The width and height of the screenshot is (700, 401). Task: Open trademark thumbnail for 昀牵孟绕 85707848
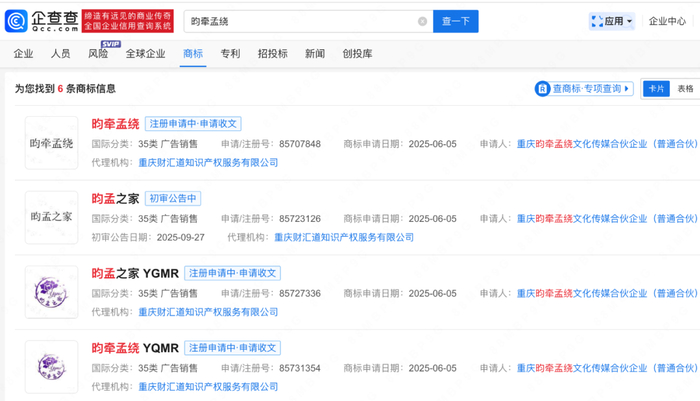tap(51, 143)
